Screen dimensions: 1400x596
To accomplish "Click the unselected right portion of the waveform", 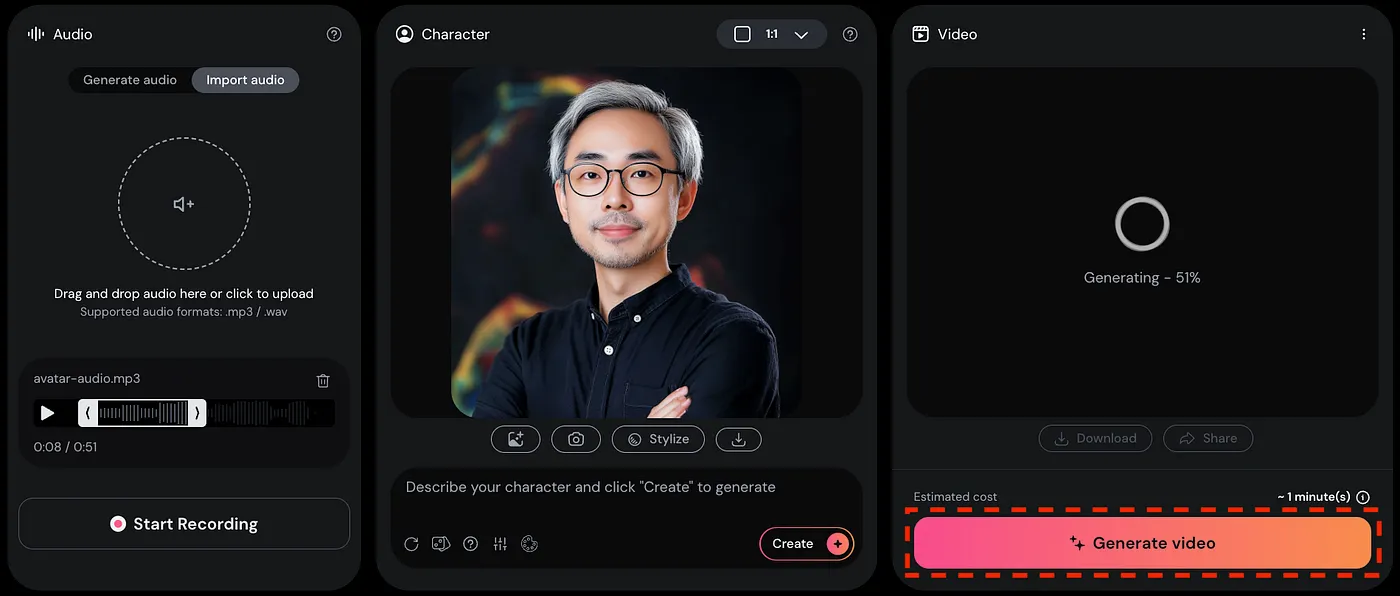I will (x=270, y=413).
